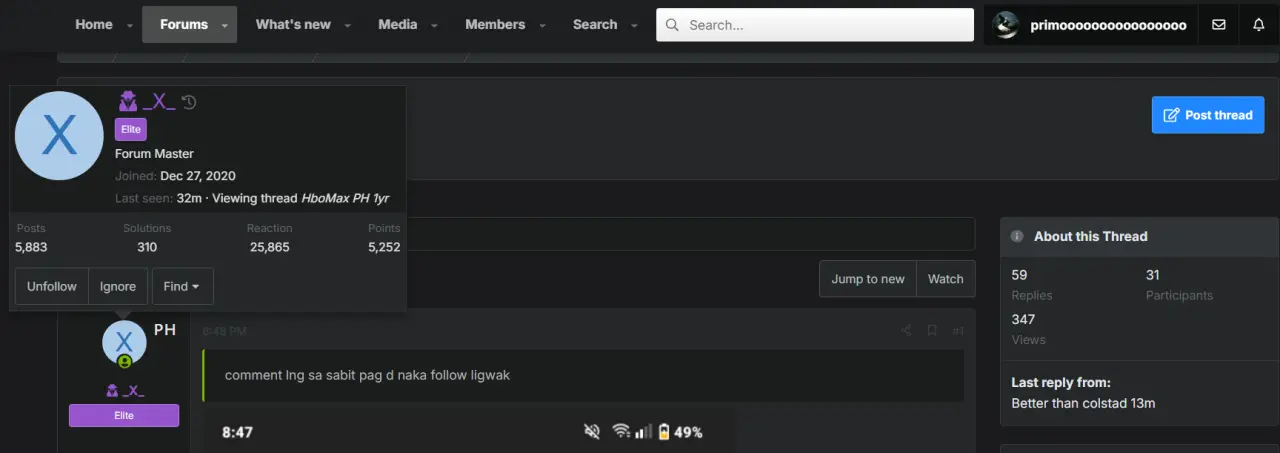Open the Home nav link
The width and height of the screenshot is (1280, 453).
point(94,24)
